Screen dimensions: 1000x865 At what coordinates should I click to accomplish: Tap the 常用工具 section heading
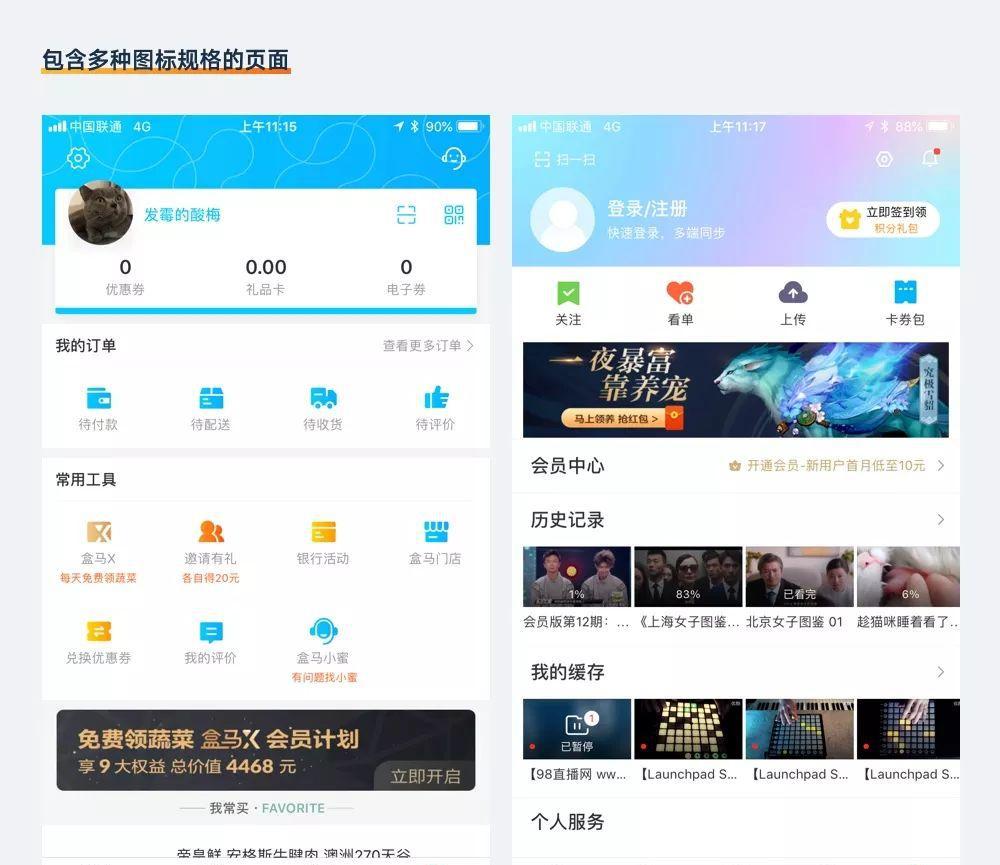click(x=85, y=480)
